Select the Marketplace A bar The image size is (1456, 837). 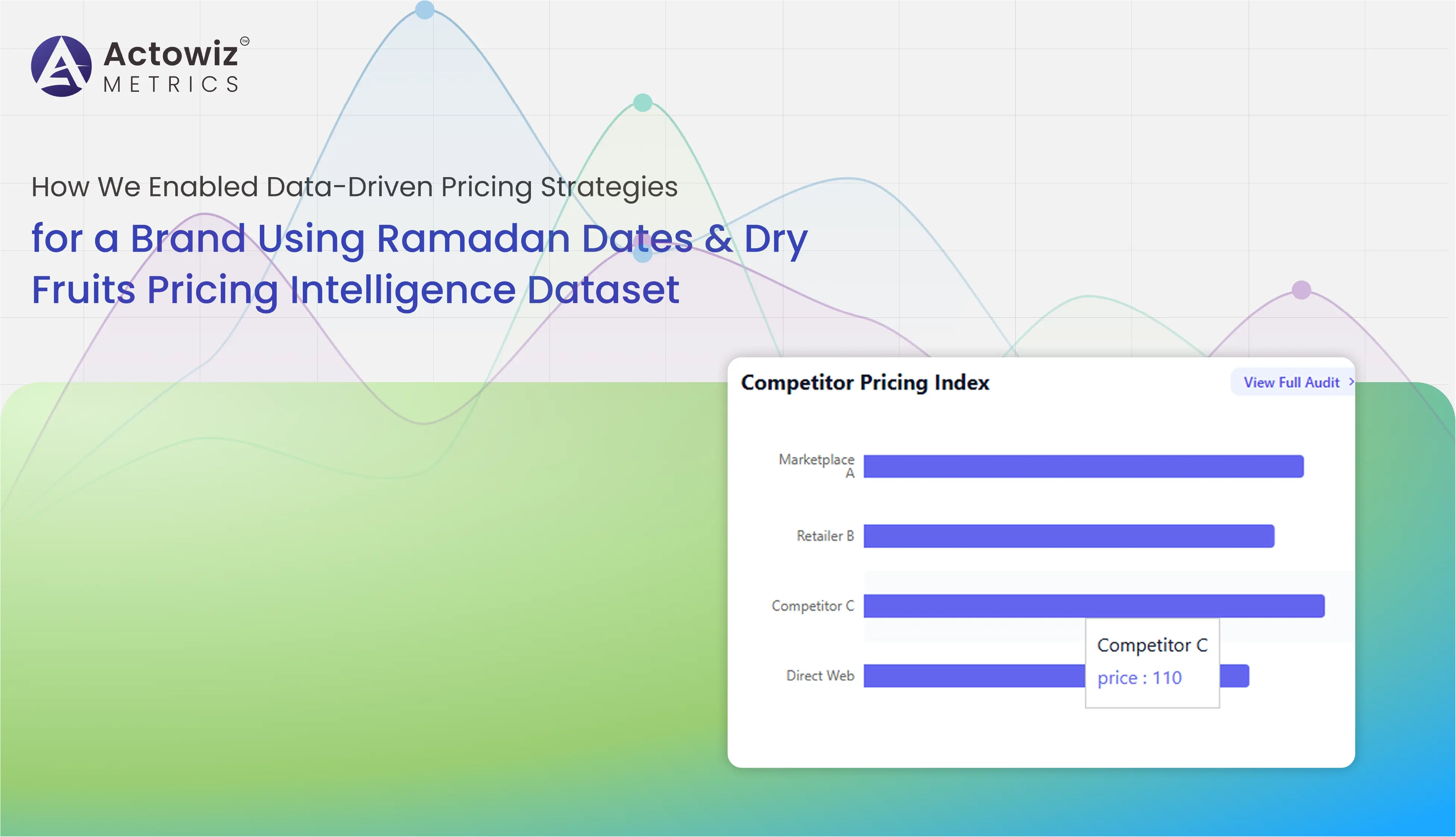[x=1083, y=466]
